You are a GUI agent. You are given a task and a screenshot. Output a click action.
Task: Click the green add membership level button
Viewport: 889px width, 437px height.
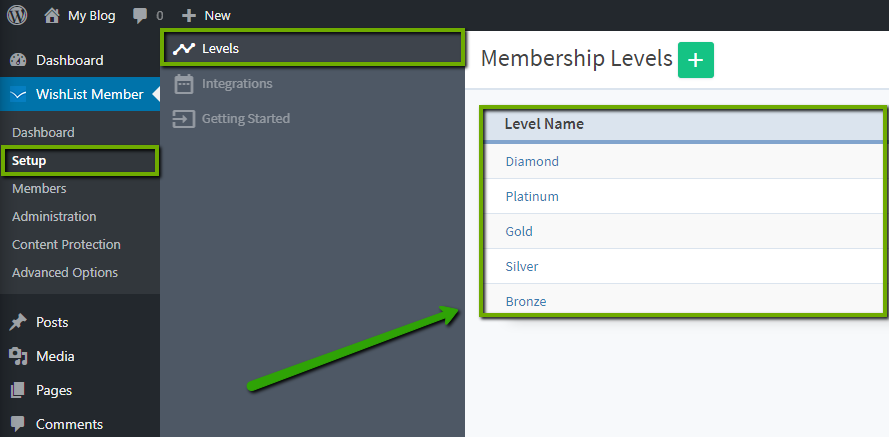click(x=695, y=60)
